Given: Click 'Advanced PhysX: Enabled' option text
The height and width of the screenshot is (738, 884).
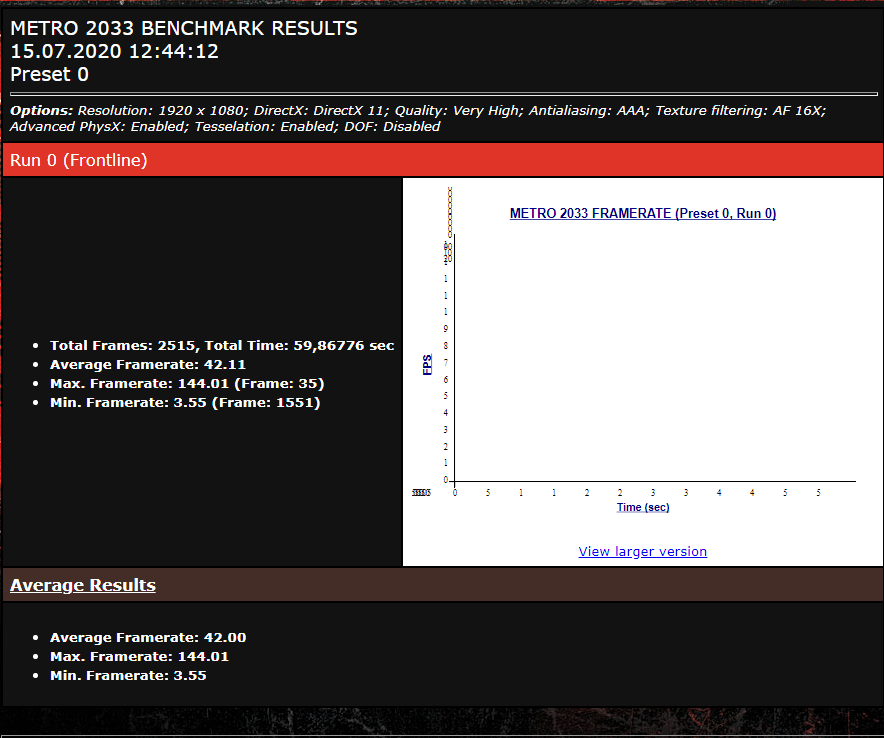Looking at the screenshot, I should coord(99,126).
